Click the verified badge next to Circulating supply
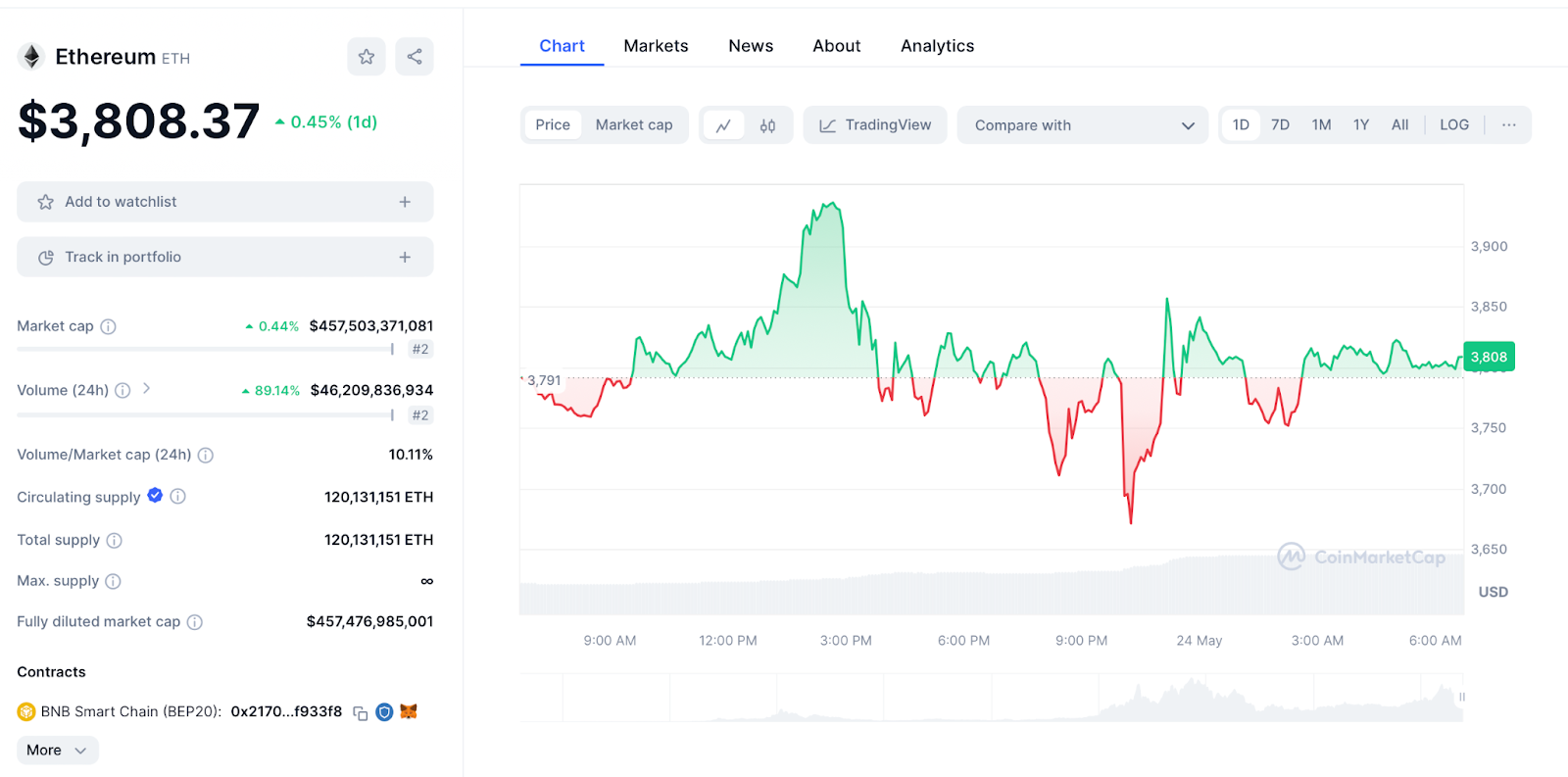Viewport: 1568px width, 777px height. [155, 496]
